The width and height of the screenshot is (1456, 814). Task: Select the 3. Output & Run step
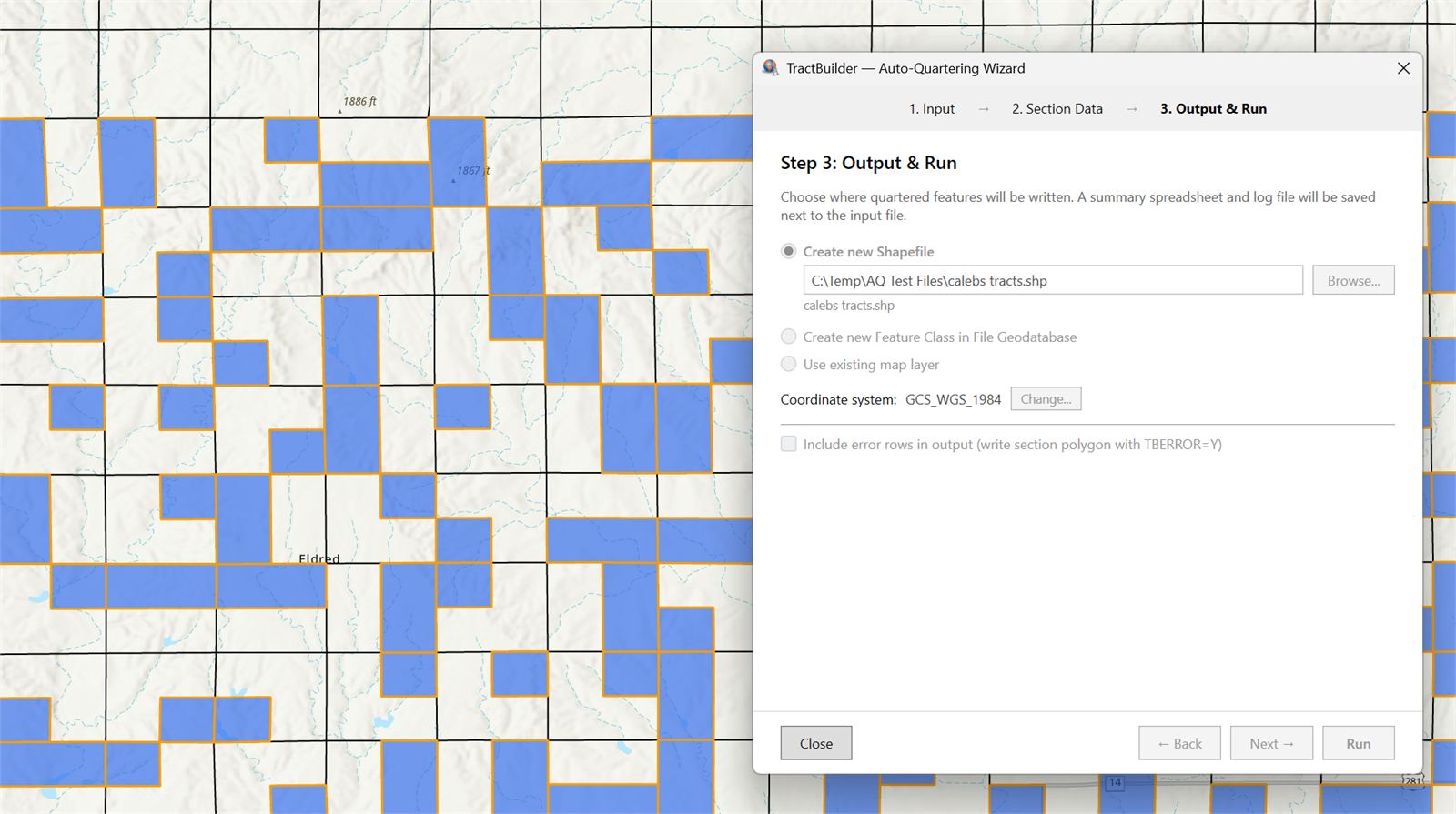[x=1213, y=109]
